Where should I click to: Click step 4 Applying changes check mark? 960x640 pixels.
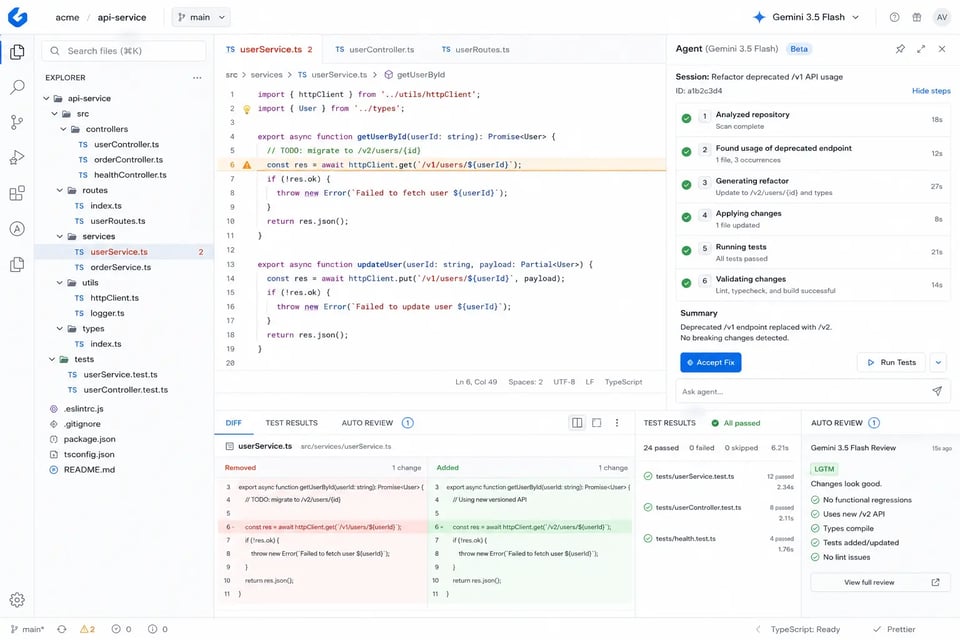coord(686,217)
